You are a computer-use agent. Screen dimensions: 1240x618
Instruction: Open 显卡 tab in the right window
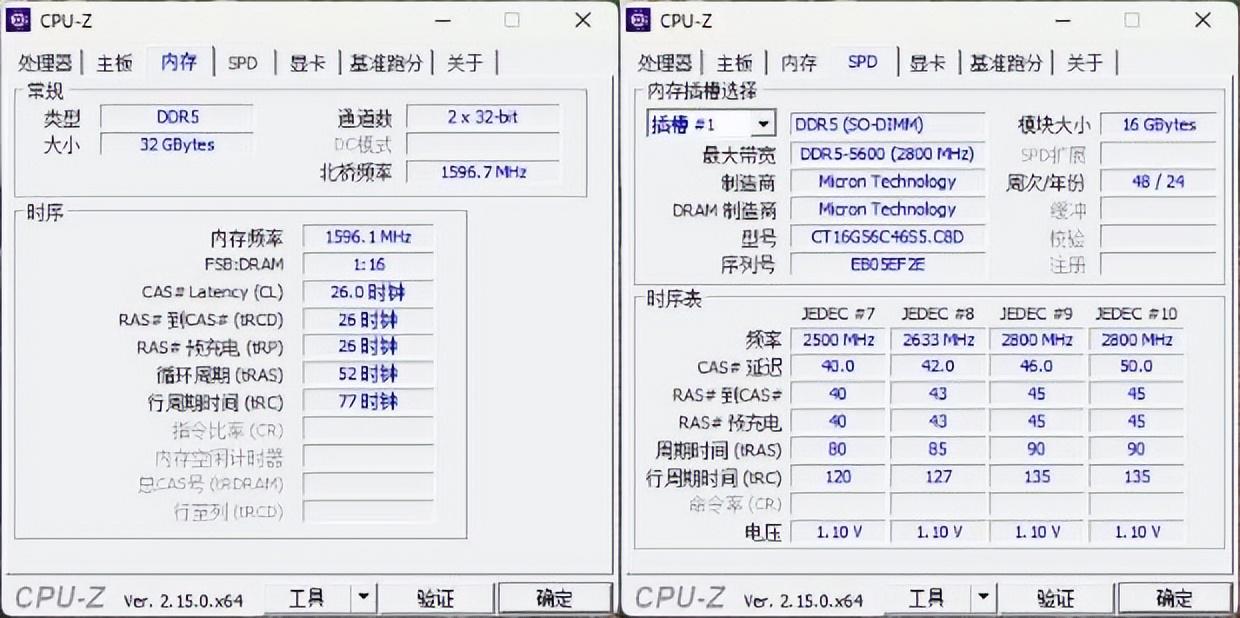pos(927,63)
